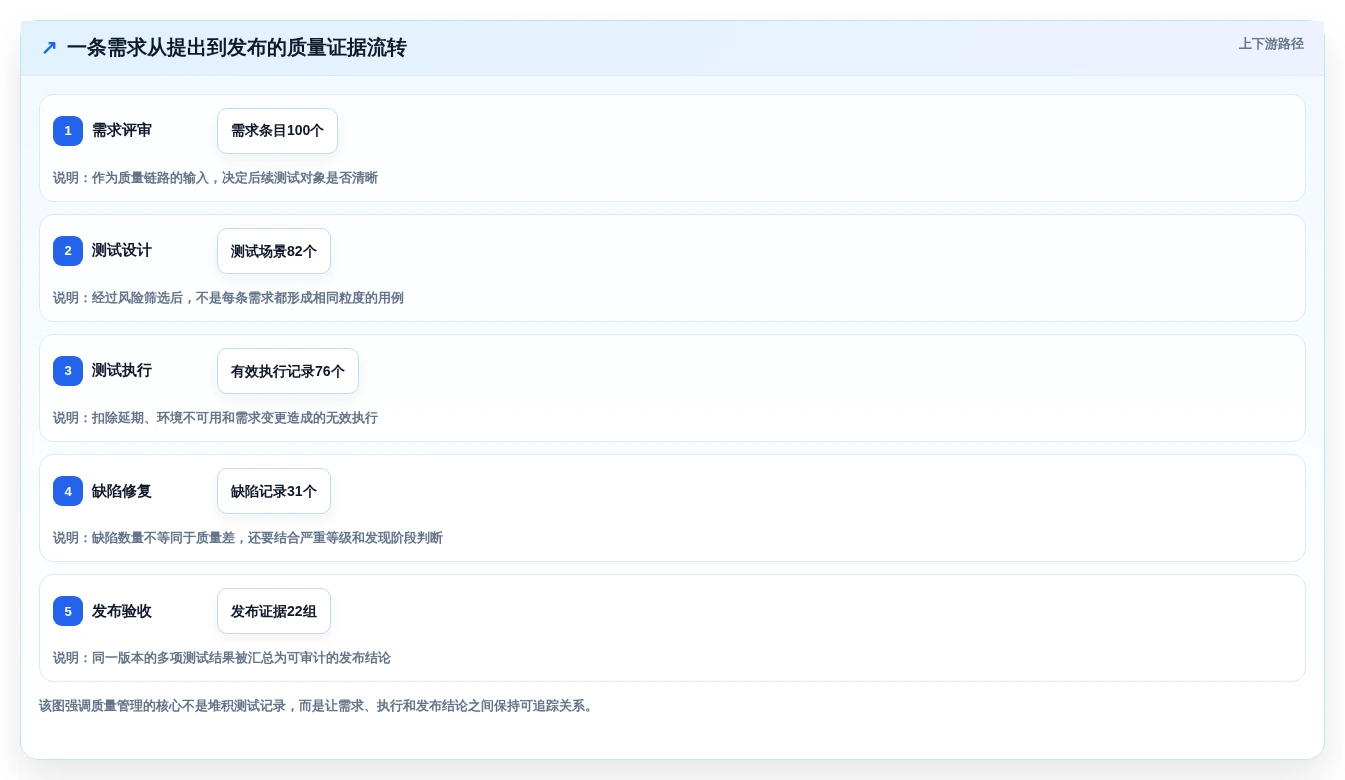
Task: Click the step 1 number badge
Action: (68, 131)
